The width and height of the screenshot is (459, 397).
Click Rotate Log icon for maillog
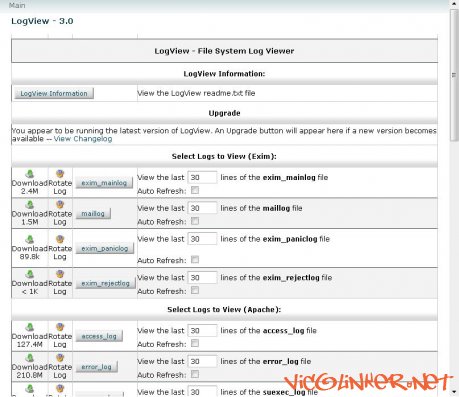coord(60,204)
